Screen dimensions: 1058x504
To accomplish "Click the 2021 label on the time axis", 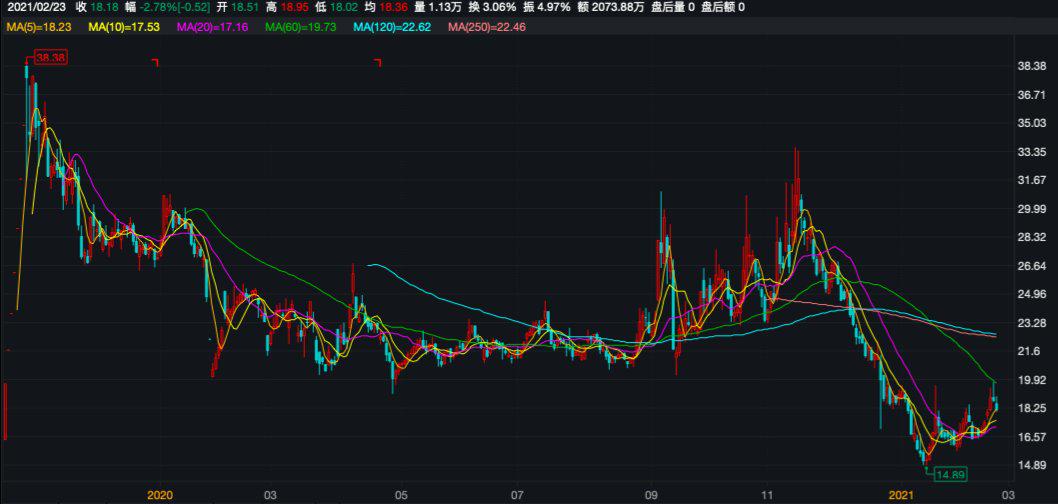I will (901, 495).
